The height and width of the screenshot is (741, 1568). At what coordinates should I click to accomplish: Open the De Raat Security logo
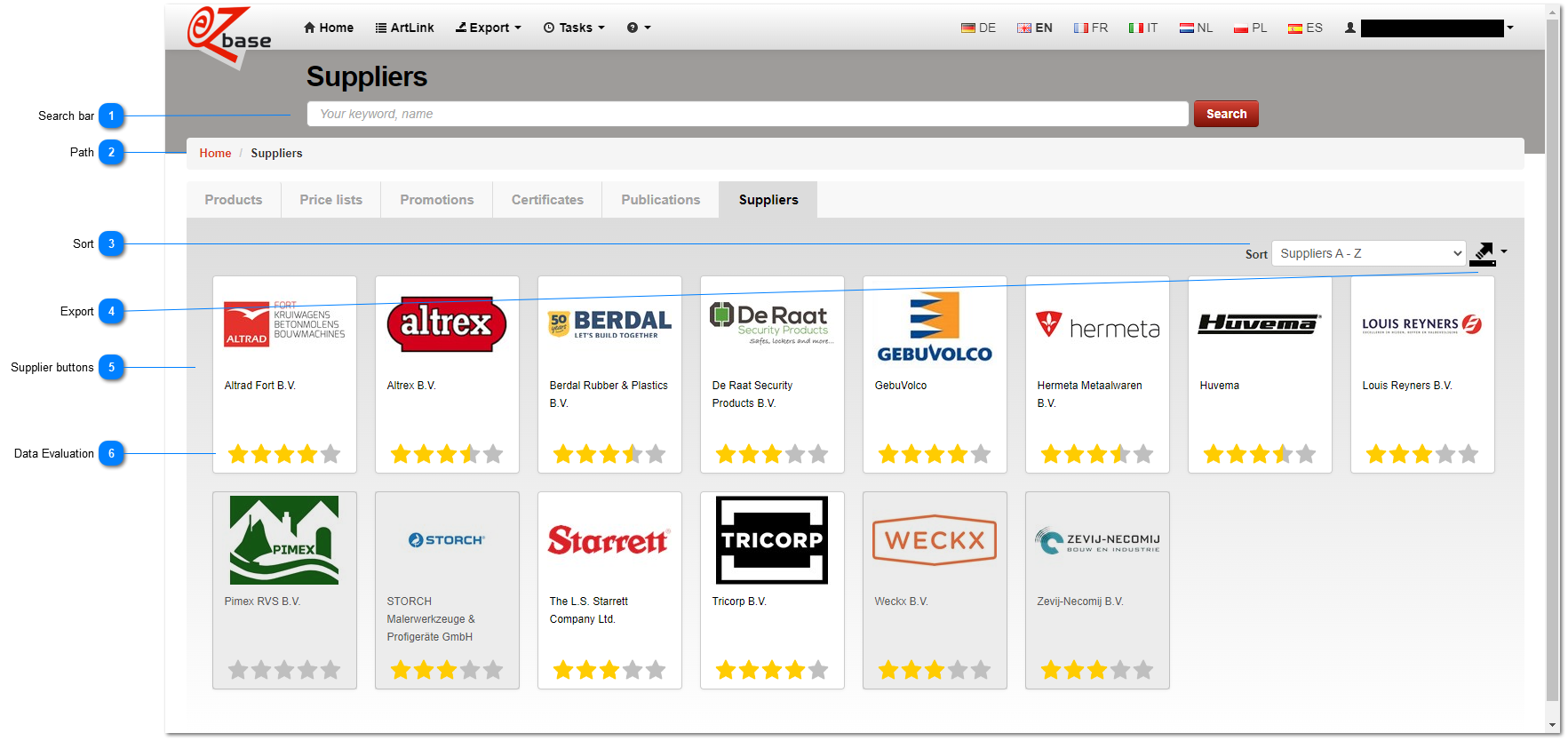[772, 323]
